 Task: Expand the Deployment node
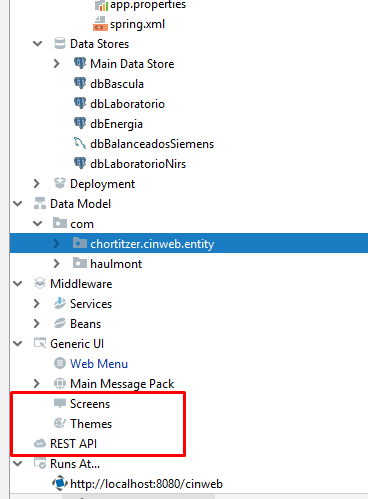(x=37, y=183)
